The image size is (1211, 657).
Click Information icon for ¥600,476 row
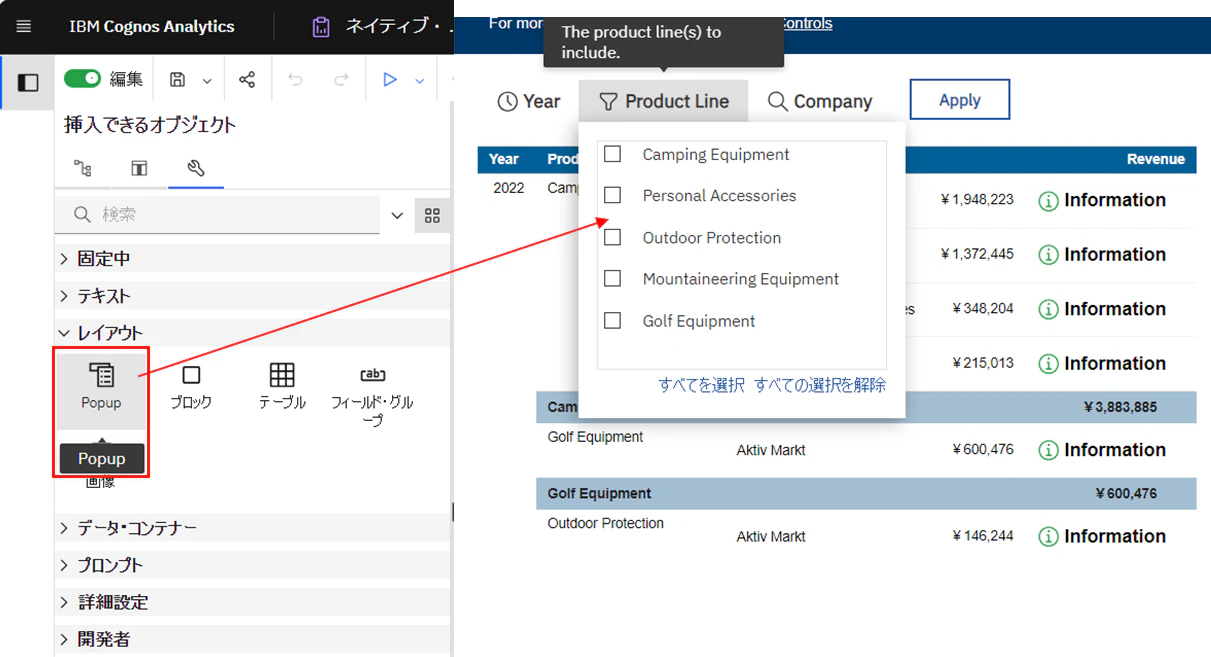(x=1048, y=451)
